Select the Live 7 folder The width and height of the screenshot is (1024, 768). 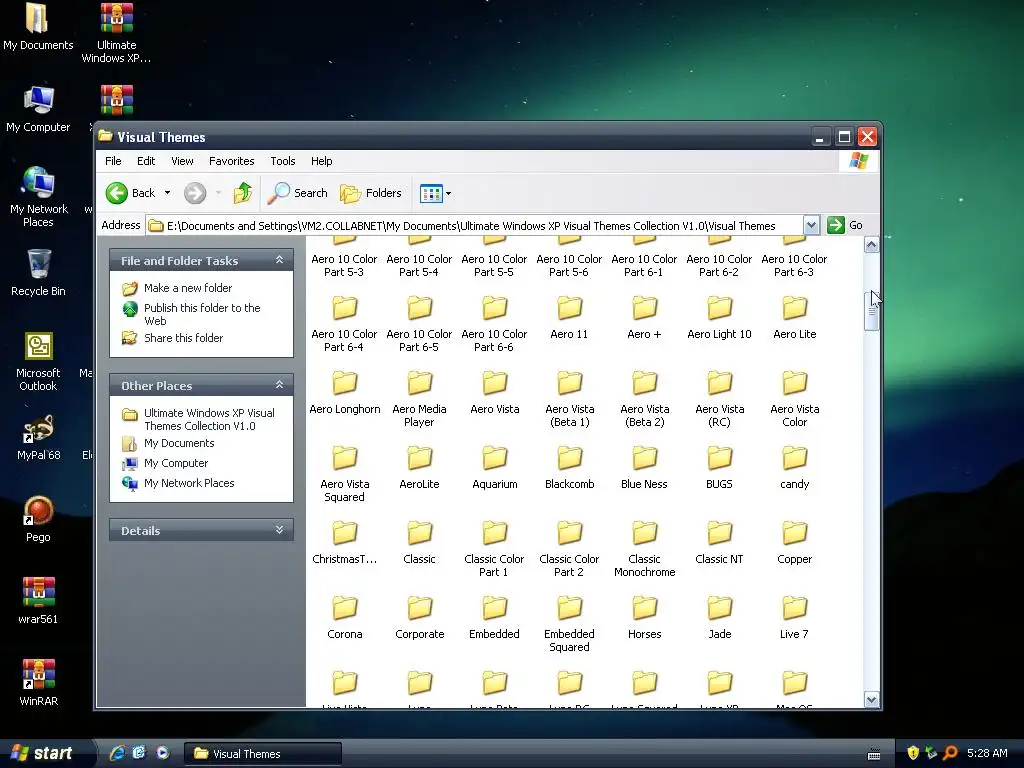[x=795, y=619]
